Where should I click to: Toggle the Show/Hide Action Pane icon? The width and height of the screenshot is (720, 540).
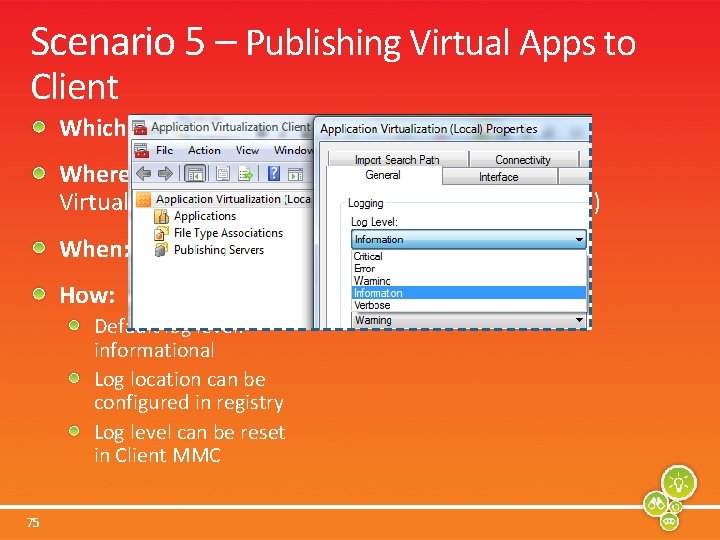click(295, 174)
